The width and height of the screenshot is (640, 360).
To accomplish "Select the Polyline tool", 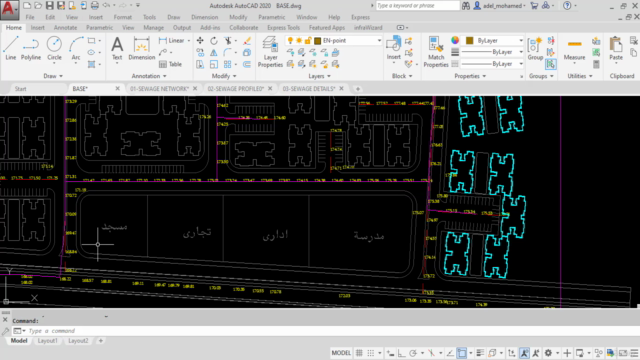I will coord(31,48).
